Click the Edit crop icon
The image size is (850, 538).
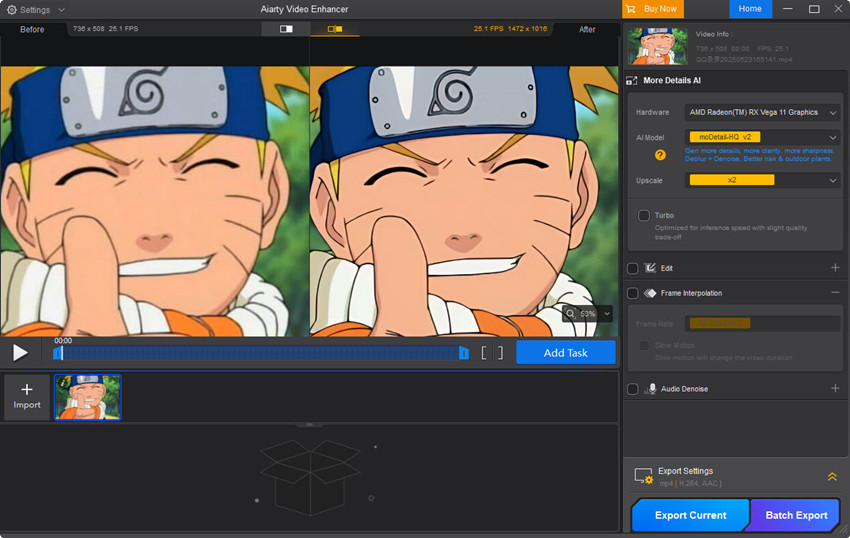(x=650, y=268)
